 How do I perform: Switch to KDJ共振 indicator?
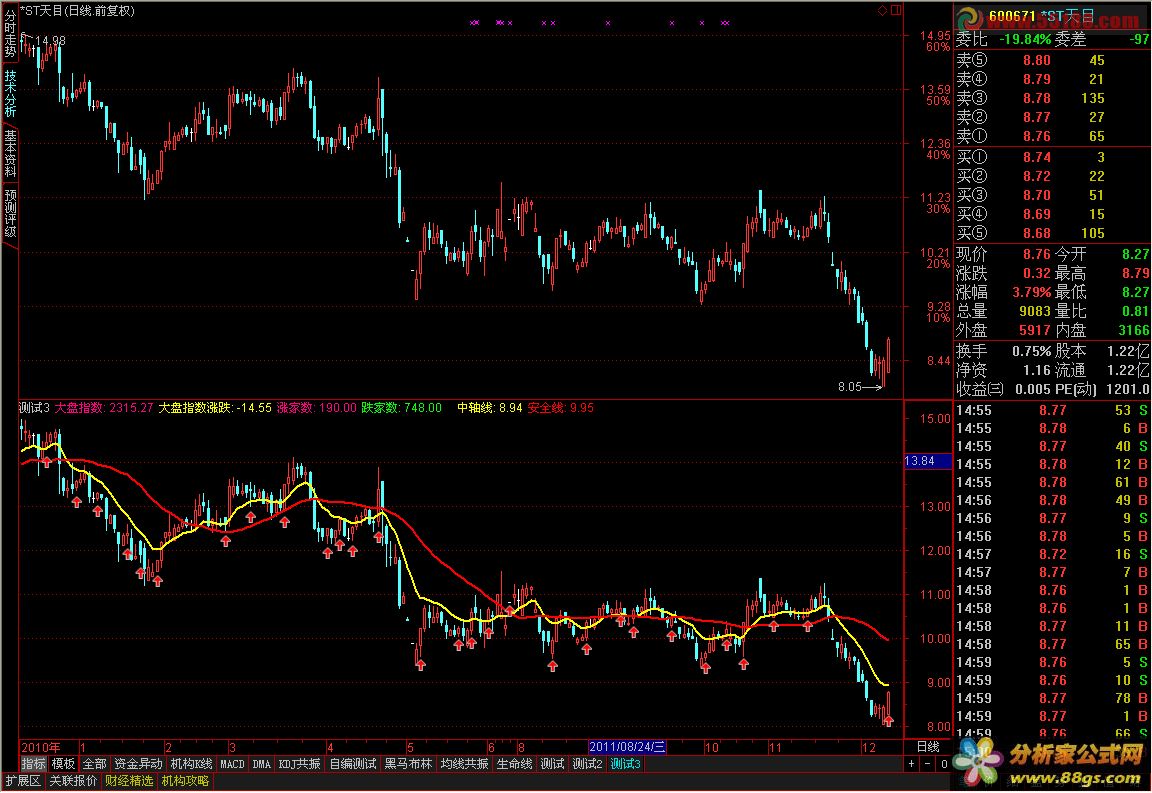299,764
